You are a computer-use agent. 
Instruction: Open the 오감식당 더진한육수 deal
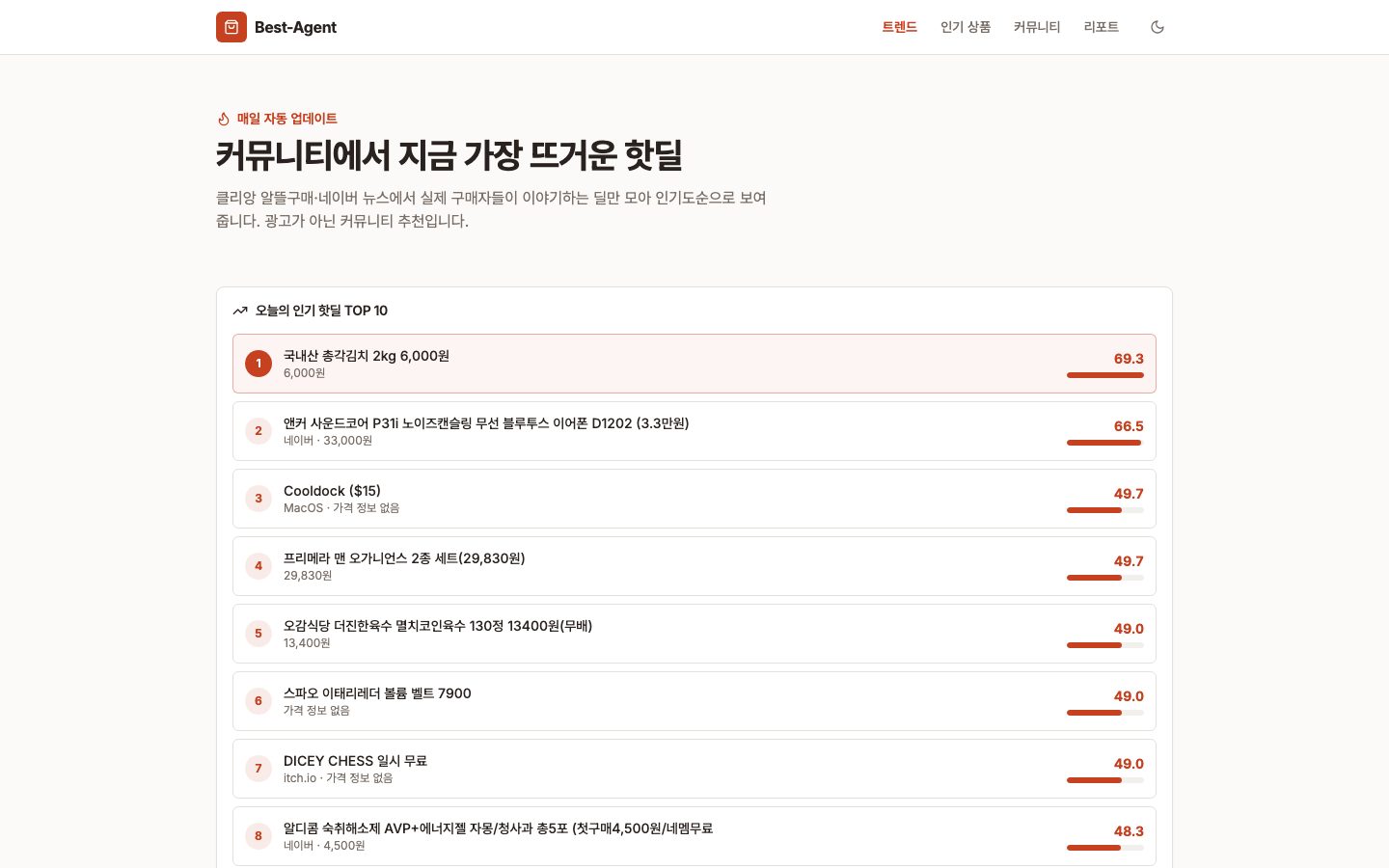point(694,634)
